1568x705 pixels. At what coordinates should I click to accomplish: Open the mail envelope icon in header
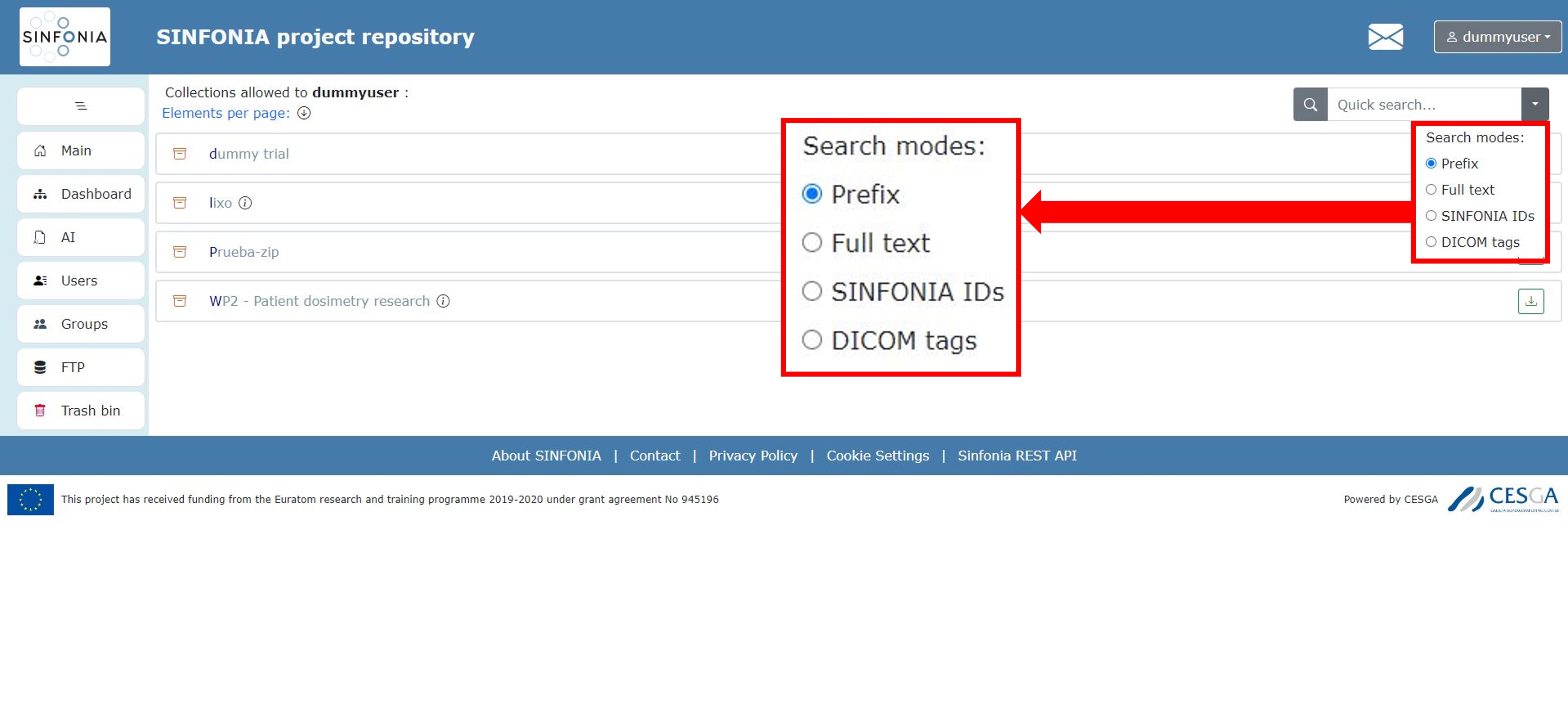coord(1386,37)
